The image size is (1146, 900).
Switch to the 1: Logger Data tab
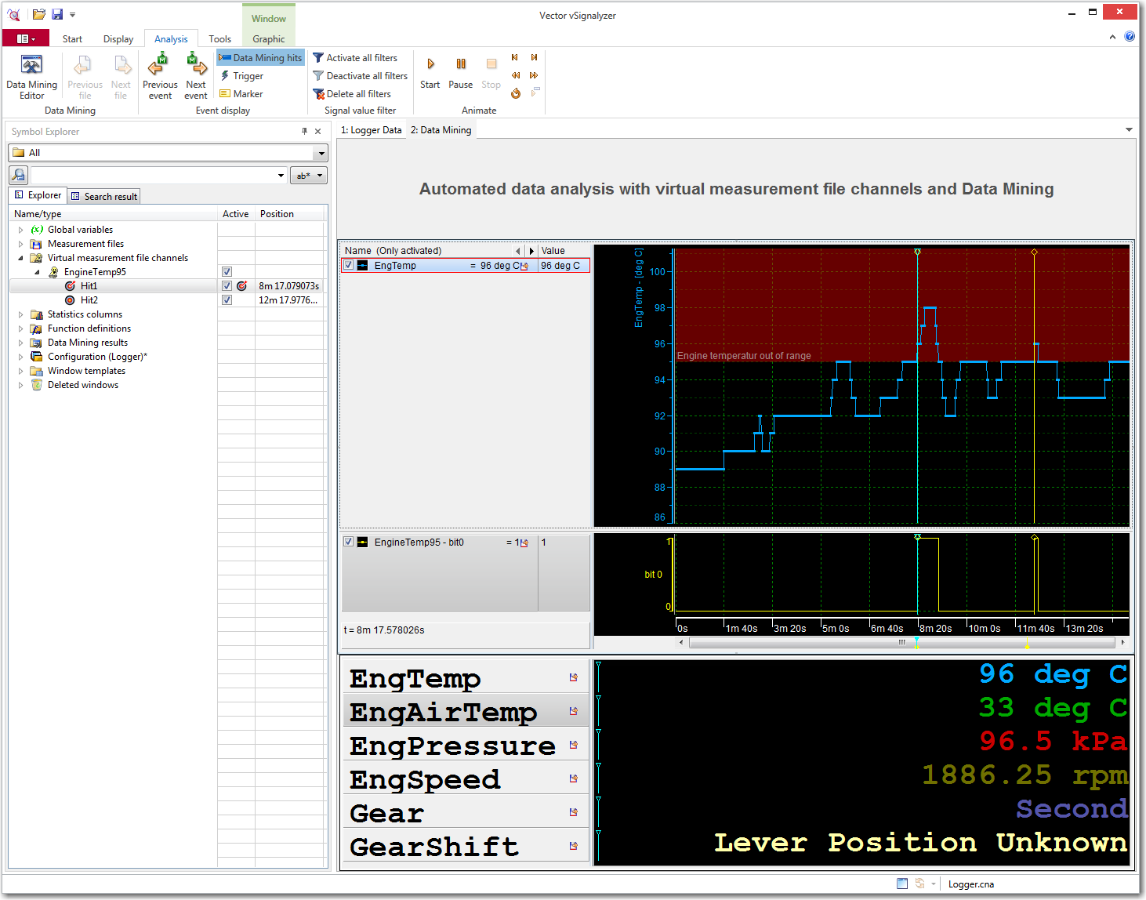point(371,130)
